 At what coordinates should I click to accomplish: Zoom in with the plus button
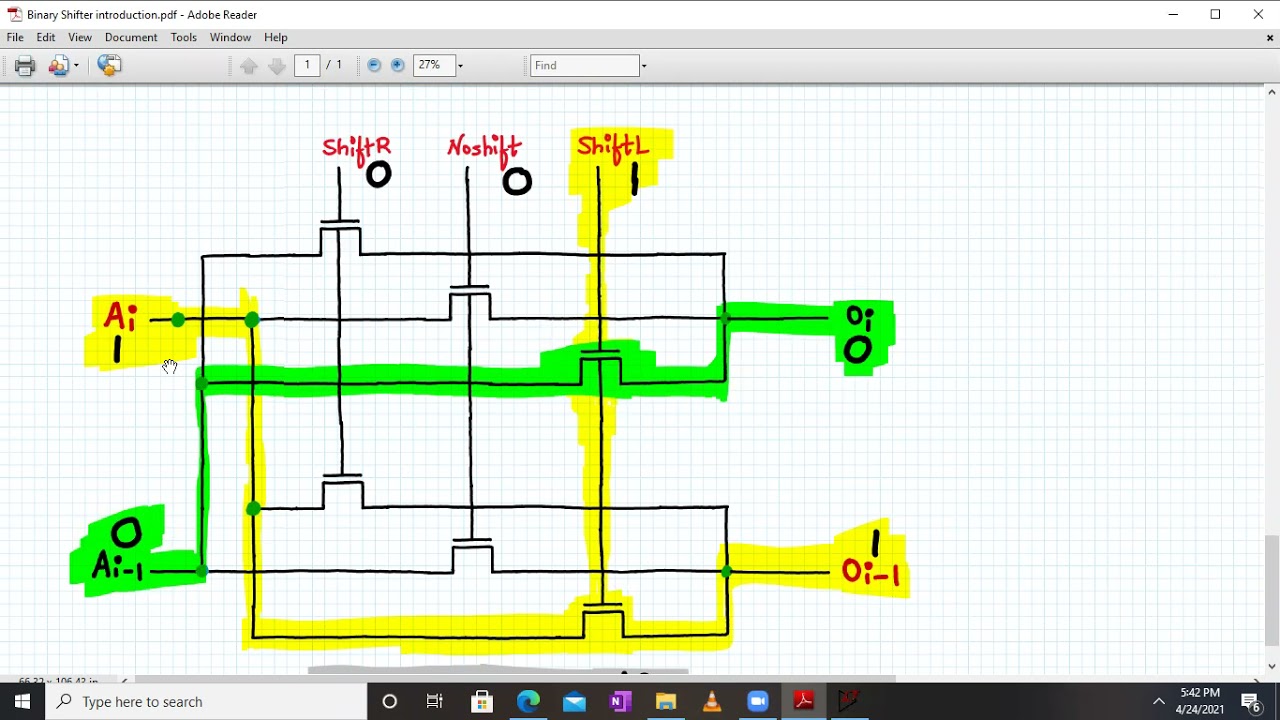pos(397,65)
